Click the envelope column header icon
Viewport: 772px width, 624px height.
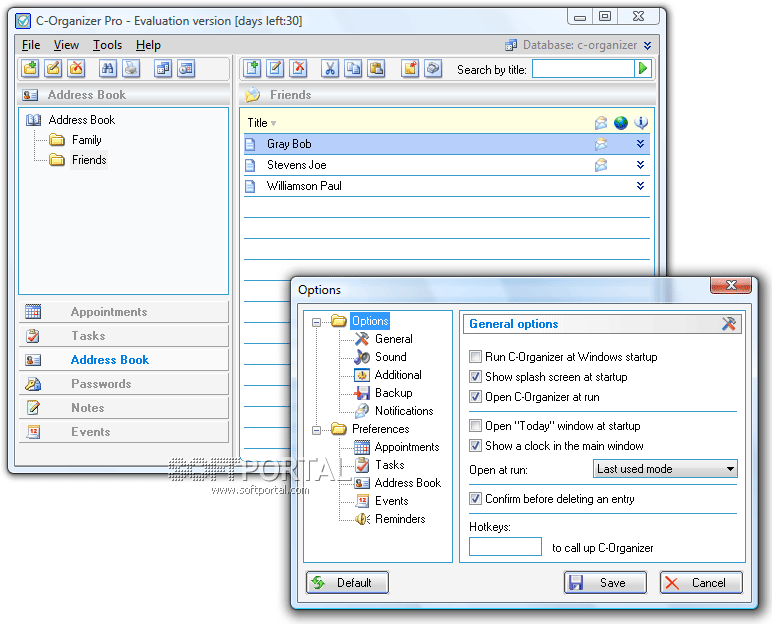(601, 123)
